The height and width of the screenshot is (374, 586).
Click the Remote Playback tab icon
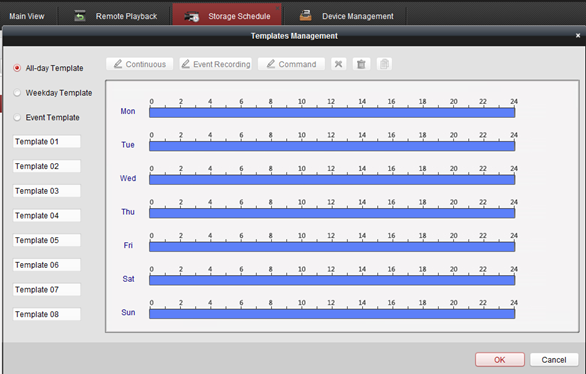coord(80,16)
